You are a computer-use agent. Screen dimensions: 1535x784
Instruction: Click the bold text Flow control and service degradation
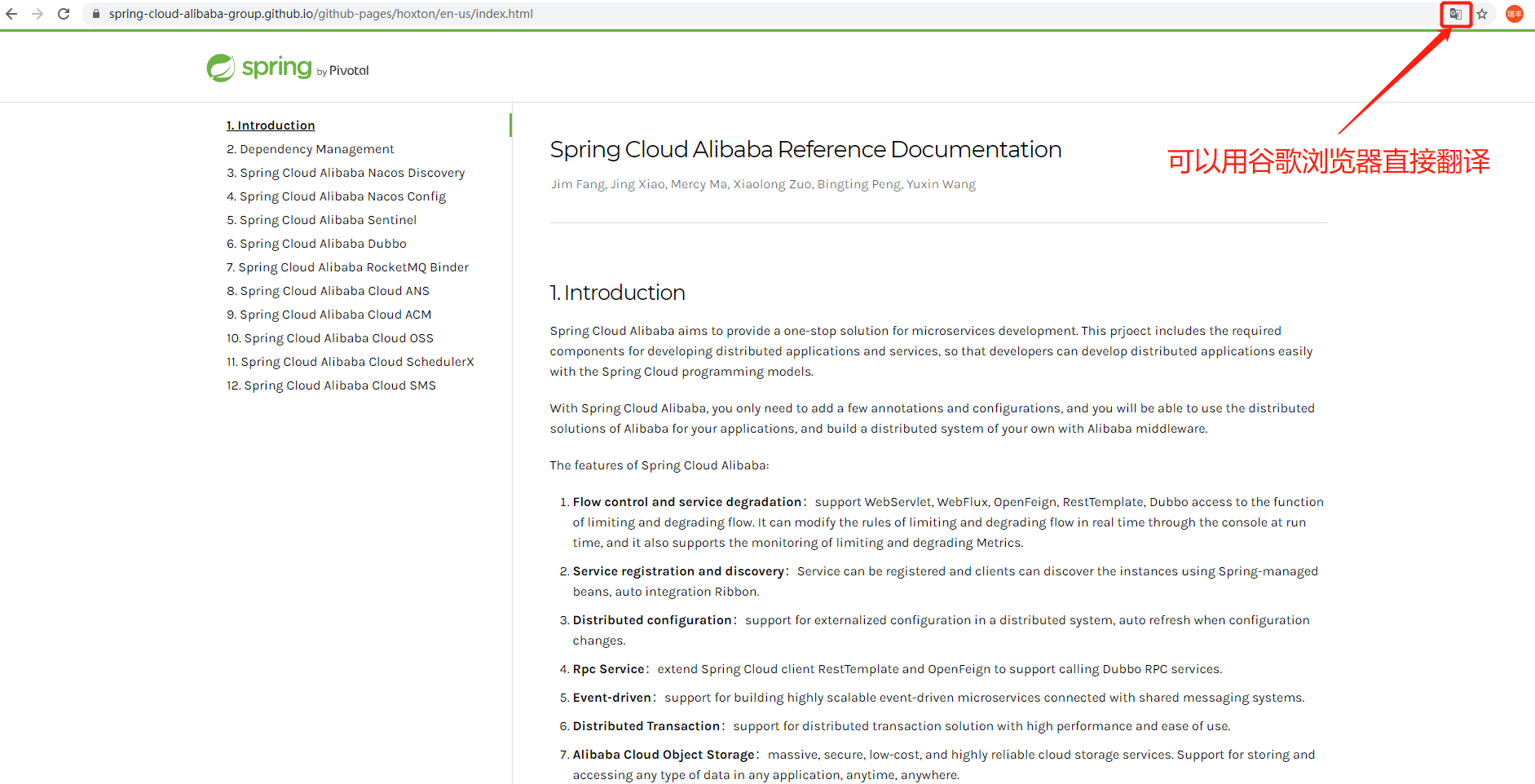(687, 502)
